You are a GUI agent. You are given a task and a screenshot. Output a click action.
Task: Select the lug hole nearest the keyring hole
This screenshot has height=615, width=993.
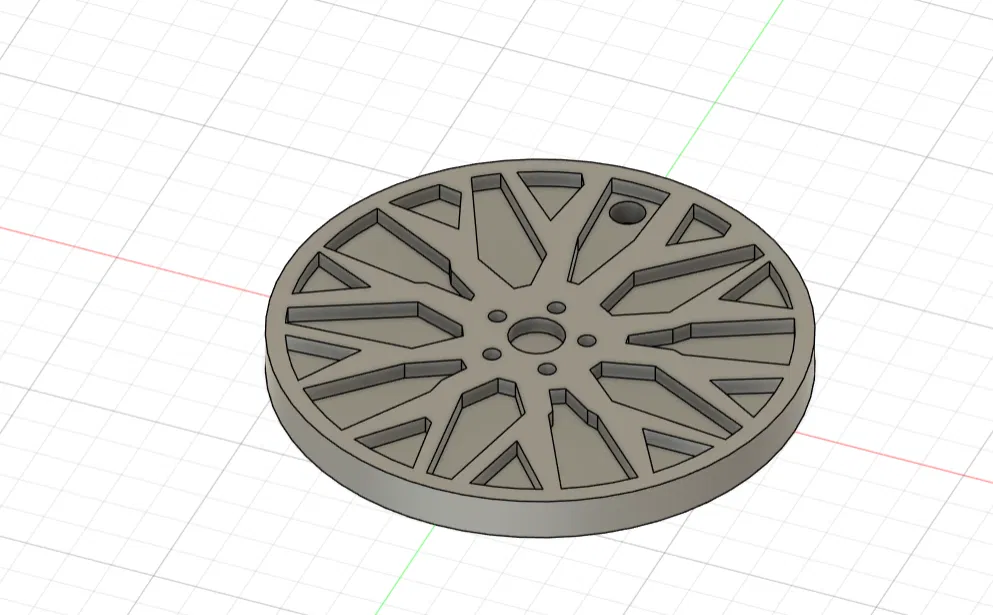point(556,308)
